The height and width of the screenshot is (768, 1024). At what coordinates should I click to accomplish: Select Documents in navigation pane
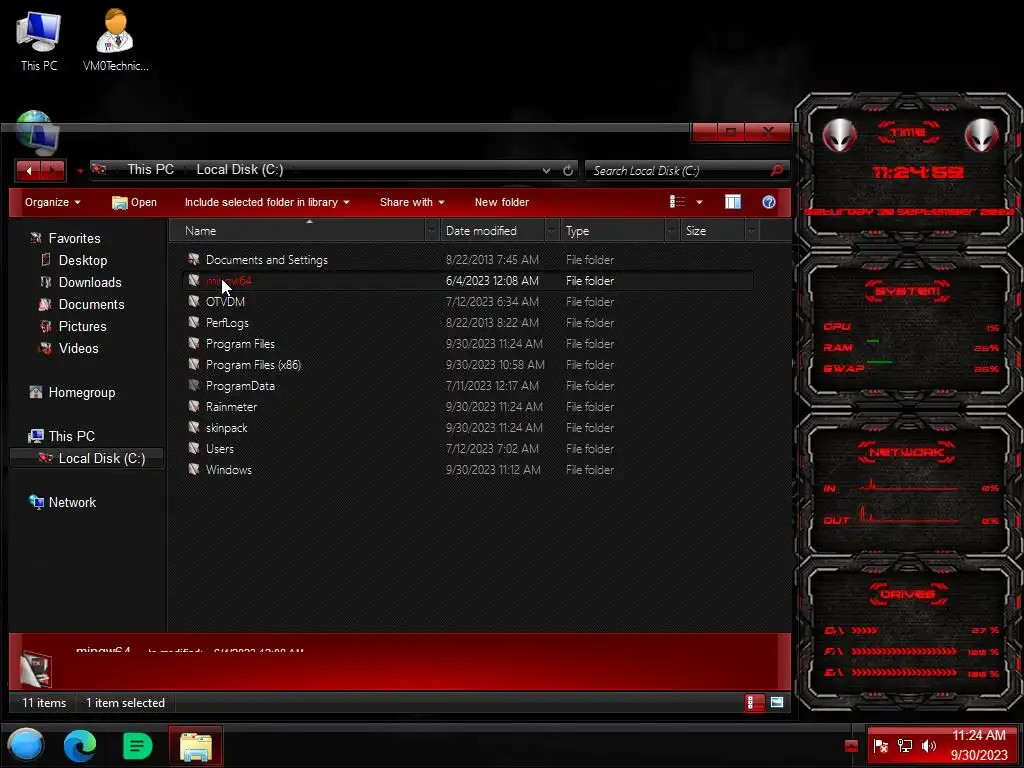pos(91,304)
